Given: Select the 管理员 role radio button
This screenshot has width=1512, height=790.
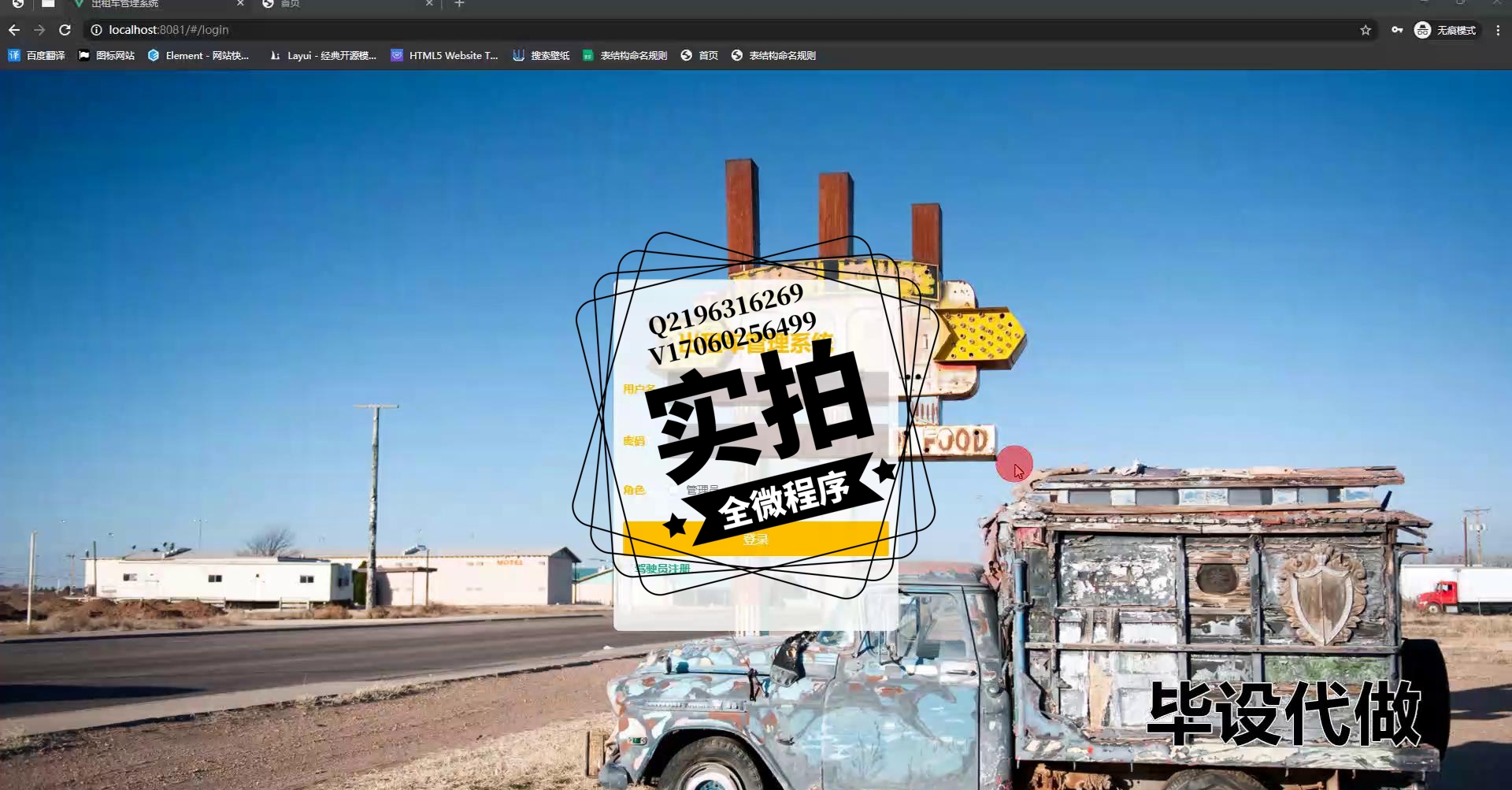Looking at the screenshot, I should tap(675, 490).
